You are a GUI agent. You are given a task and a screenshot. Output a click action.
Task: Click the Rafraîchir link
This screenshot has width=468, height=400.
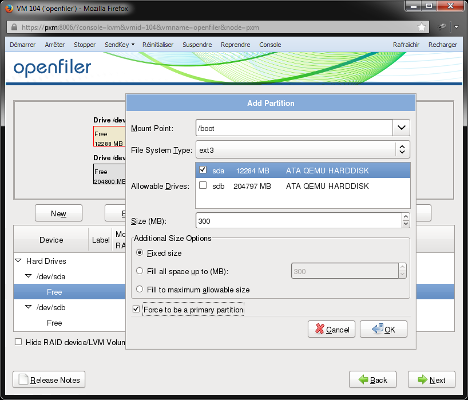406,45
